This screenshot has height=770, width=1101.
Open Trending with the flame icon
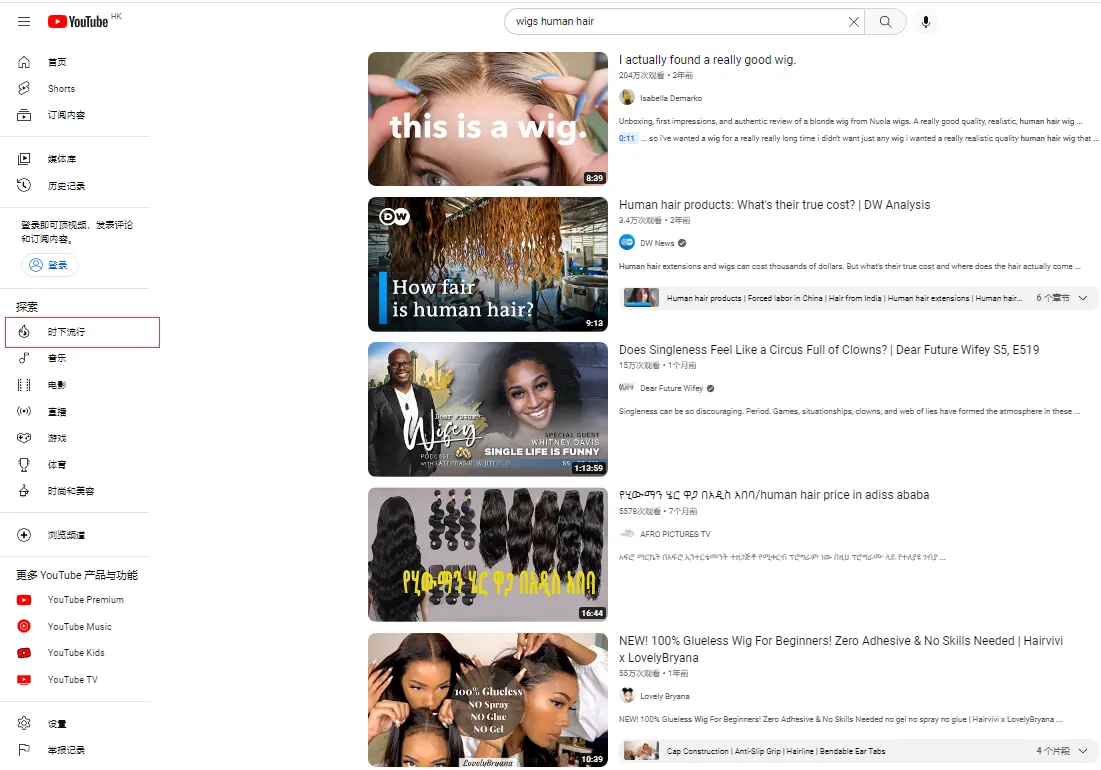pos(82,332)
